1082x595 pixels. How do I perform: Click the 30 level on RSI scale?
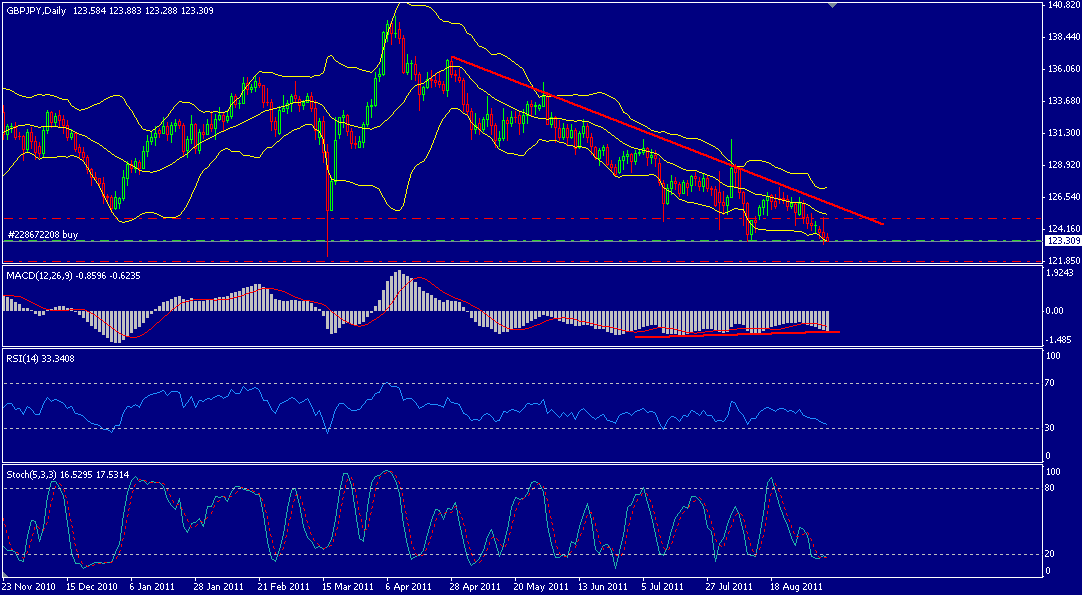pos(1052,429)
